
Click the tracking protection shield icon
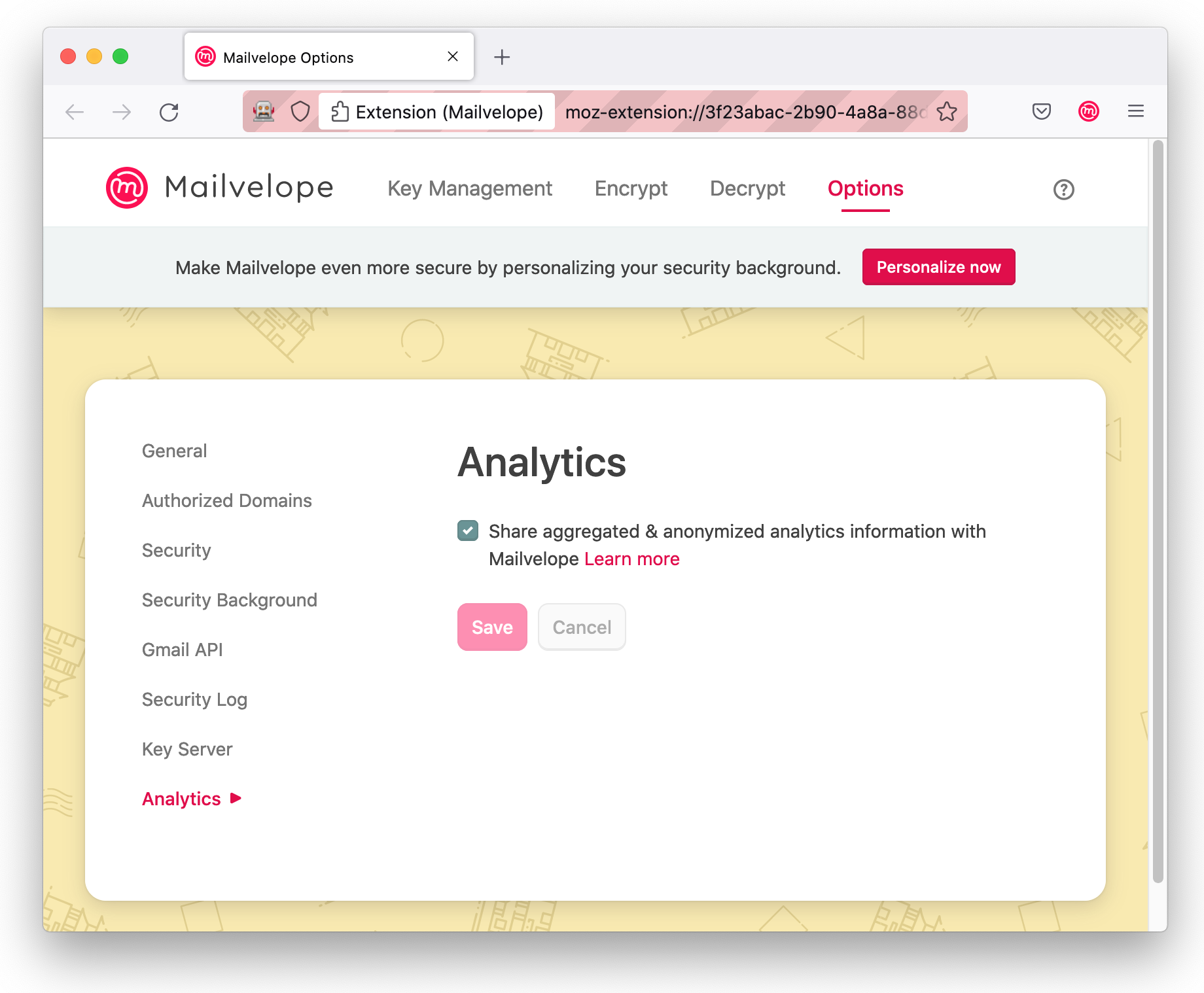pyautogui.click(x=300, y=112)
